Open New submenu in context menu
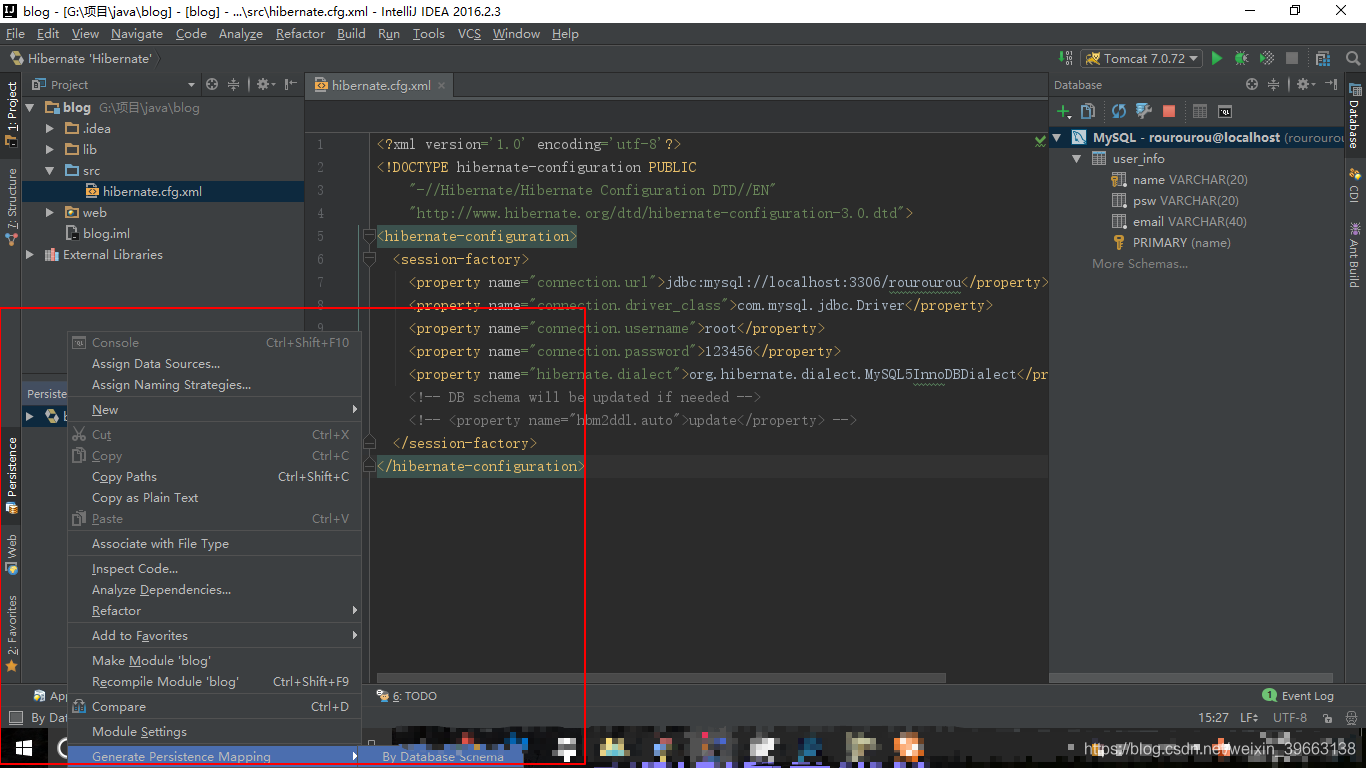1366x768 pixels. [214, 410]
